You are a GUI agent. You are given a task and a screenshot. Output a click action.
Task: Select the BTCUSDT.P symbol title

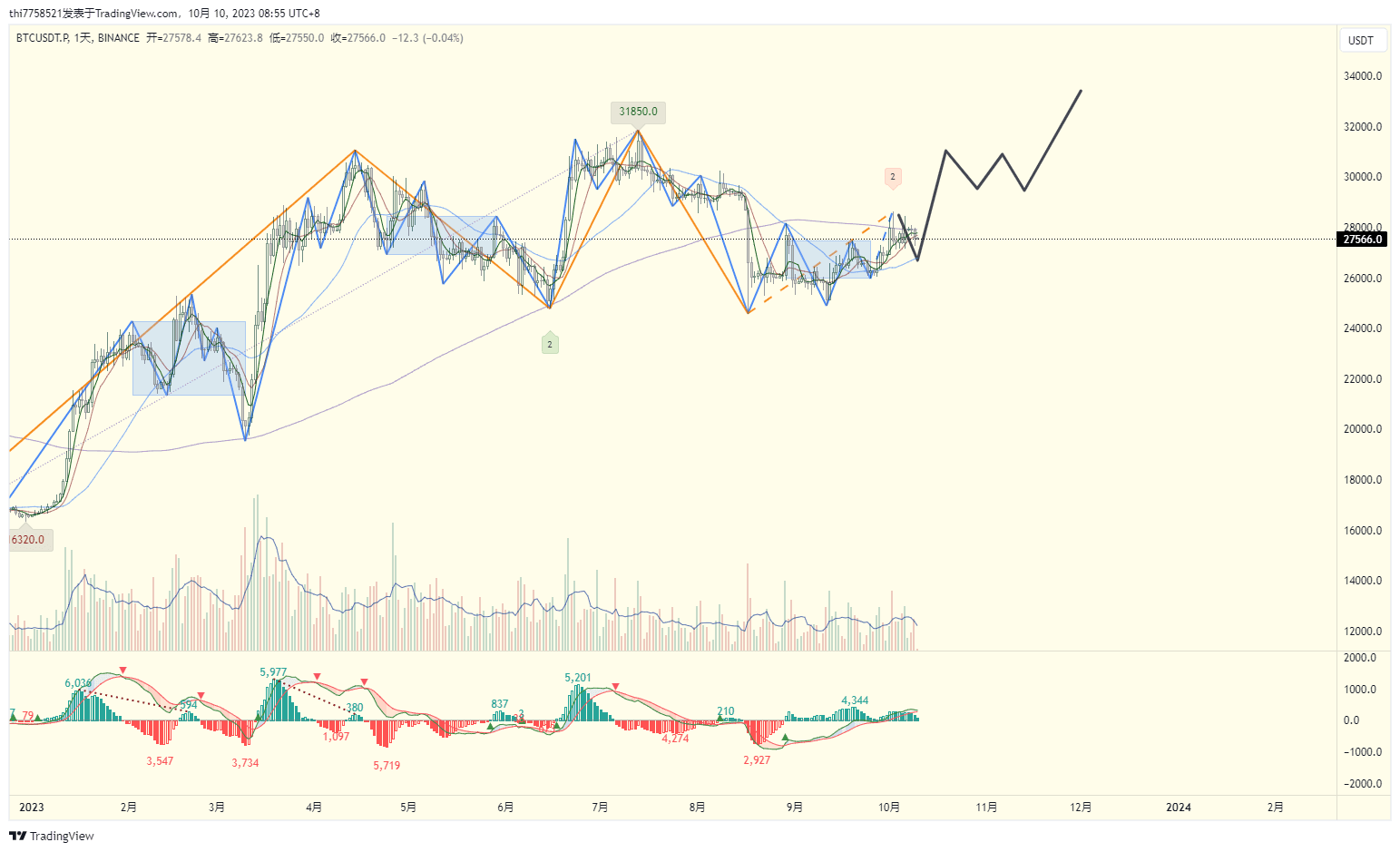tap(43, 38)
